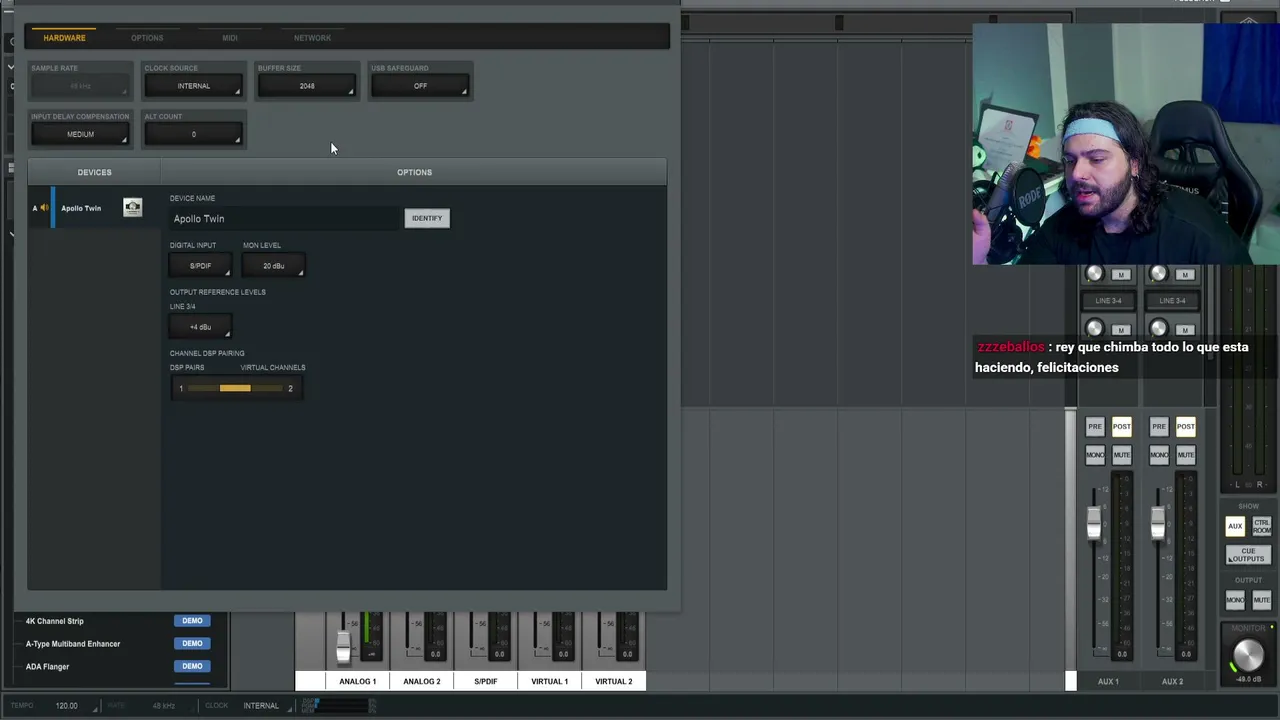Open the Network settings tab

click(x=312, y=38)
